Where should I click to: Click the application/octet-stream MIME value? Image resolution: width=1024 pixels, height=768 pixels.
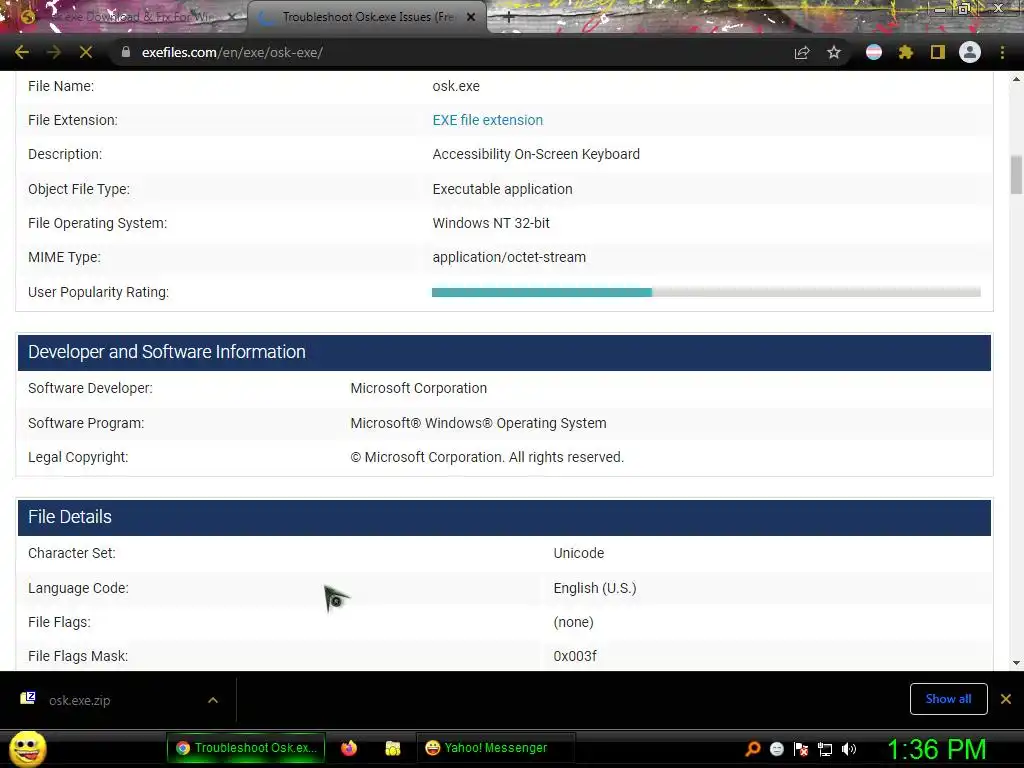coord(509,257)
